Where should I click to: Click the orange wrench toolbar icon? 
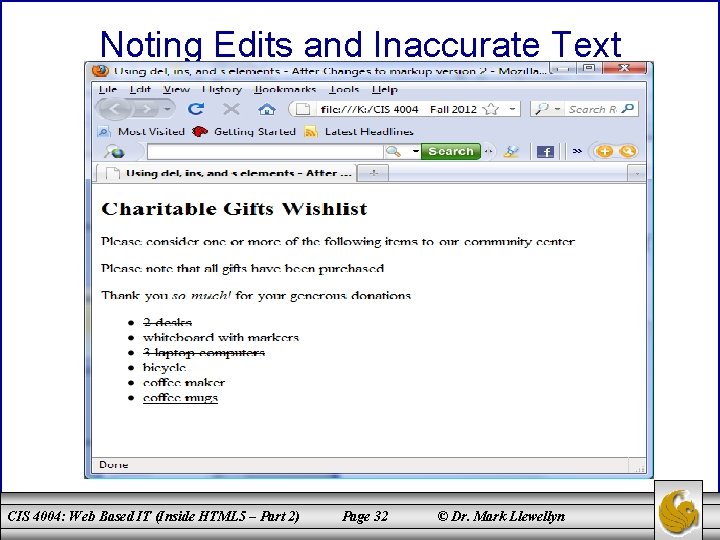627,152
